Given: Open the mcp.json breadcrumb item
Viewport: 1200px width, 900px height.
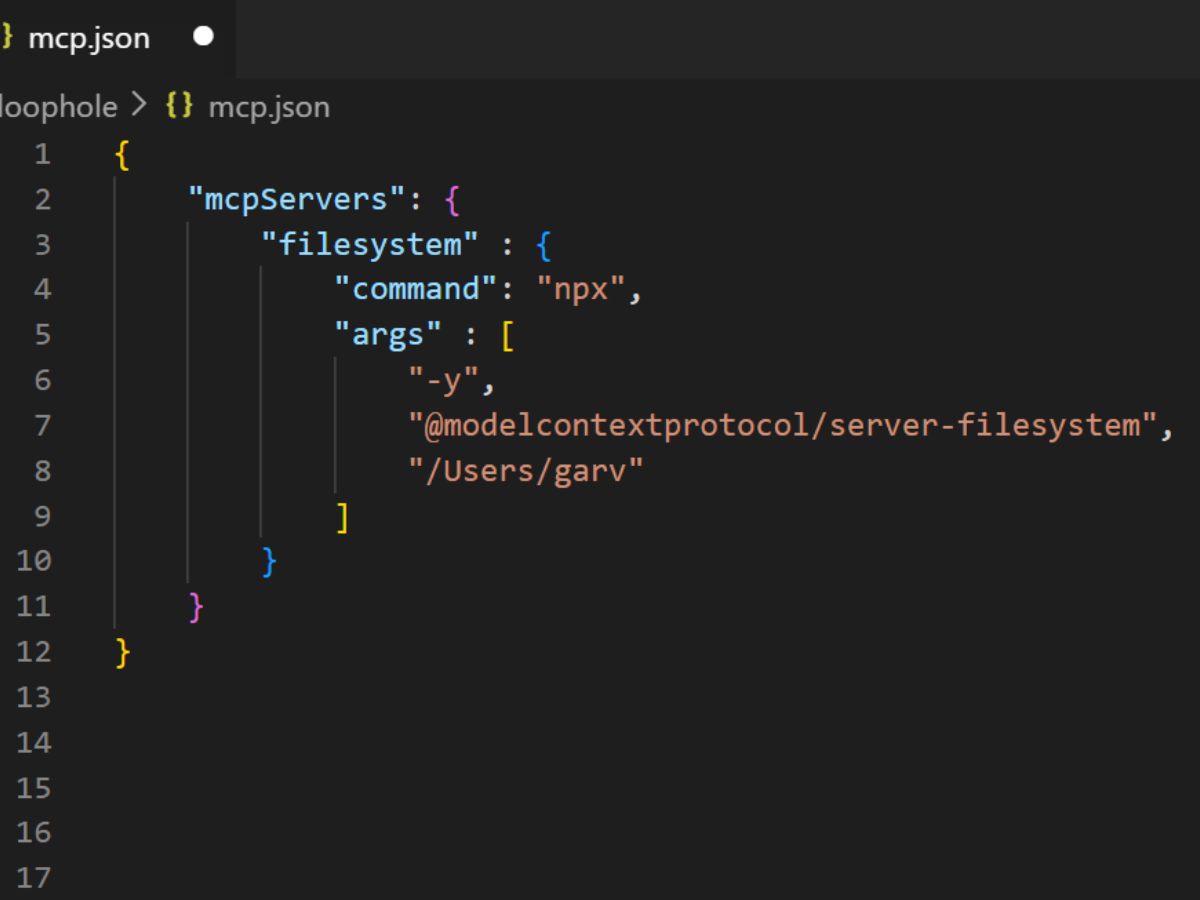Looking at the screenshot, I should point(269,107).
